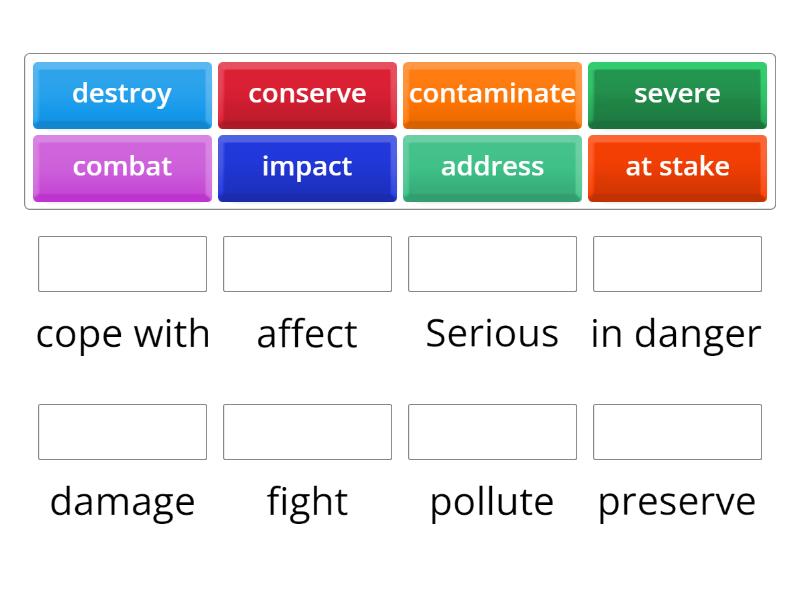Select the 'destroy' word tile

click(x=122, y=94)
